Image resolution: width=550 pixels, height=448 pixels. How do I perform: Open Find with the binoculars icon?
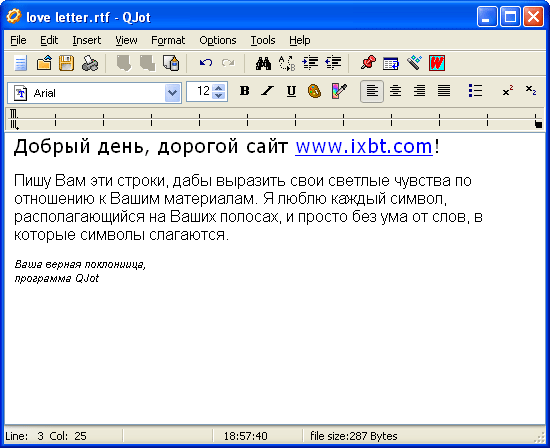click(263, 63)
